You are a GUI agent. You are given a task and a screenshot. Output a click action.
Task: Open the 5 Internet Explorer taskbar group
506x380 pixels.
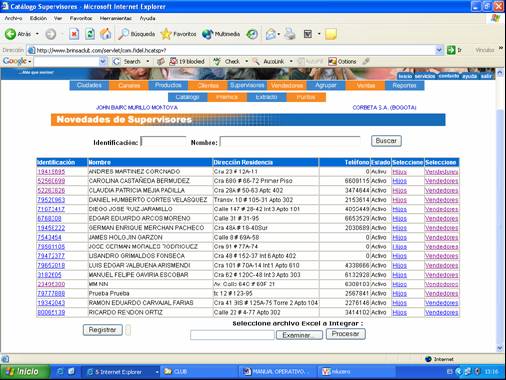coord(122,371)
